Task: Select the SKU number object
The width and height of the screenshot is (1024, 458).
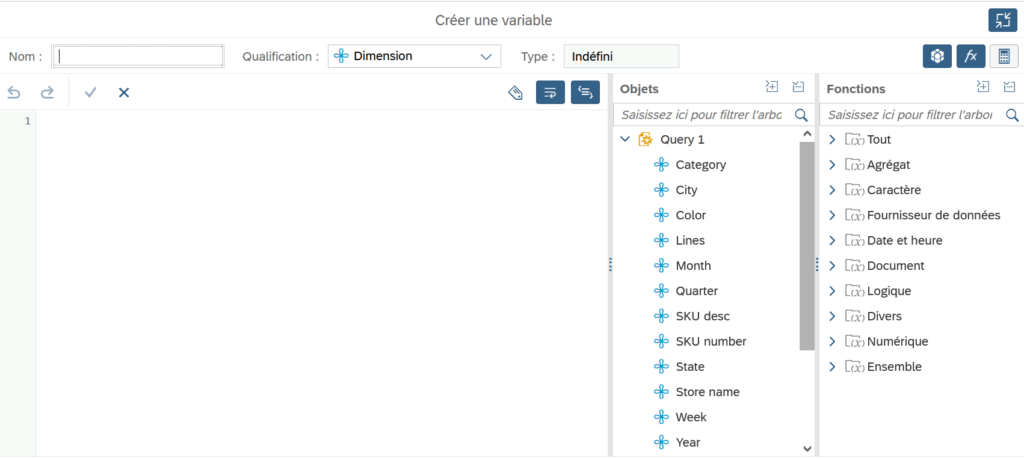Action: click(x=710, y=342)
